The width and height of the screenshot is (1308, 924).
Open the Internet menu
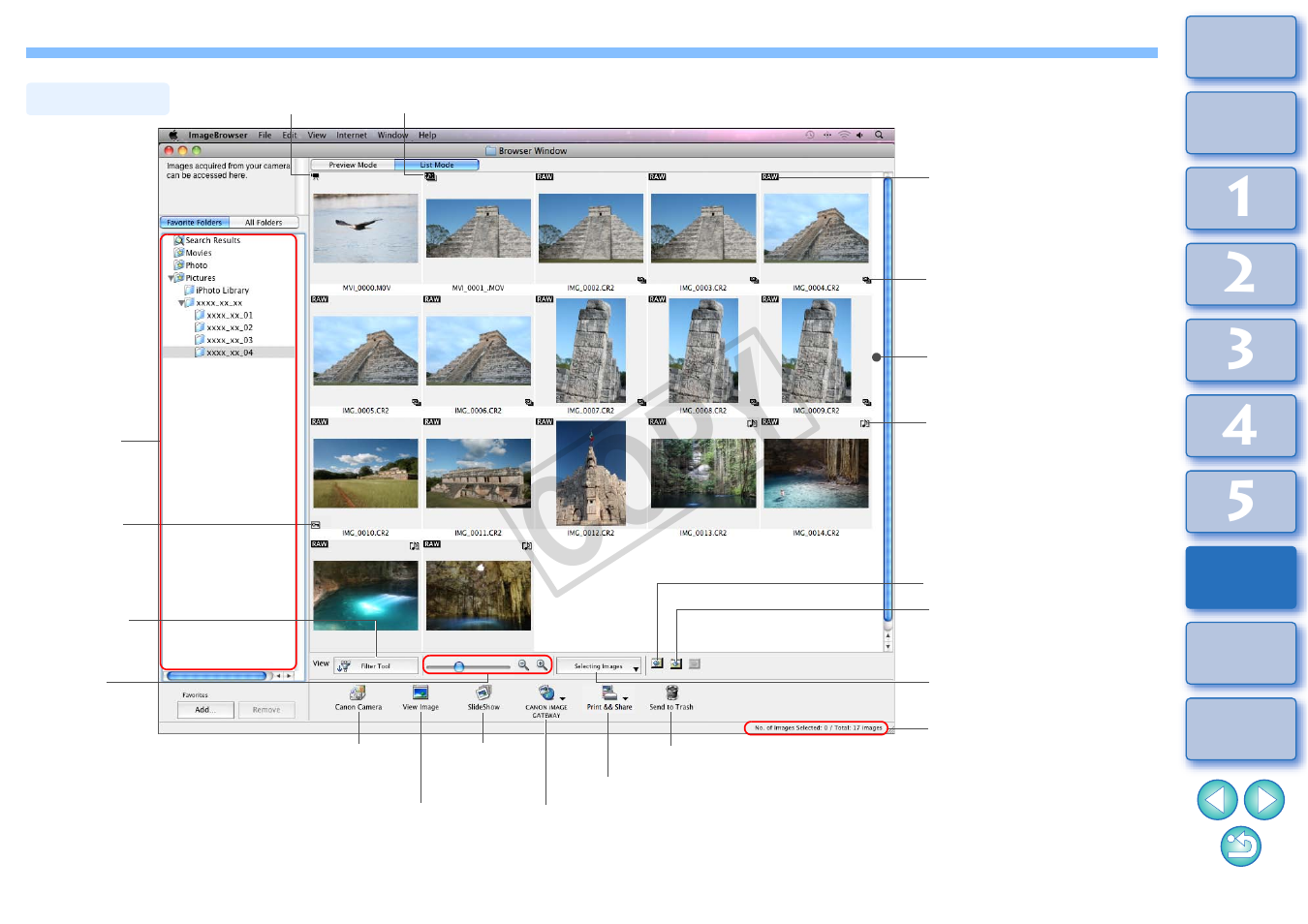coord(352,136)
